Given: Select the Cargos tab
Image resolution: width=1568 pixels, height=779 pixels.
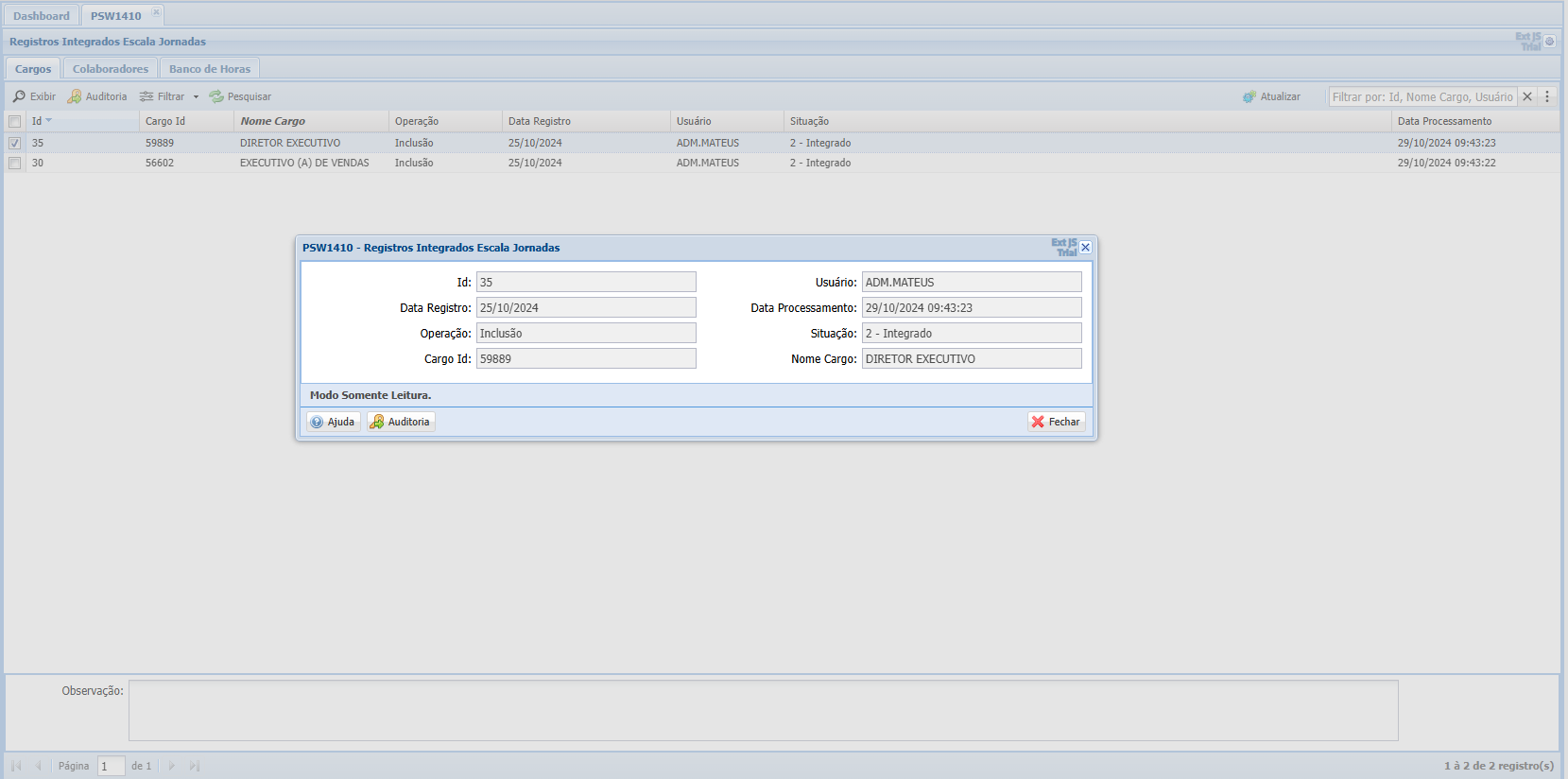Looking at the screenshot, I should 33,69.
